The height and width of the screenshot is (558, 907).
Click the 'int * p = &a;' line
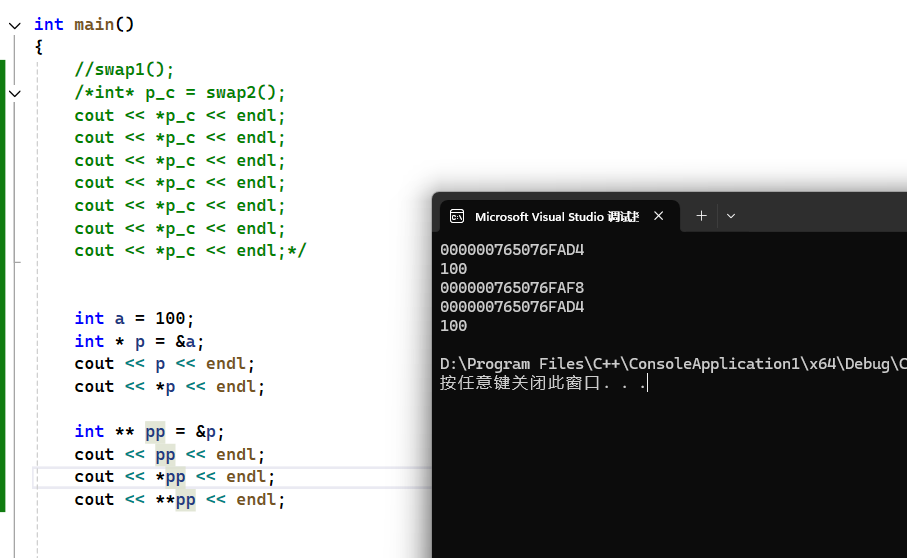click(x=139, y=341)
